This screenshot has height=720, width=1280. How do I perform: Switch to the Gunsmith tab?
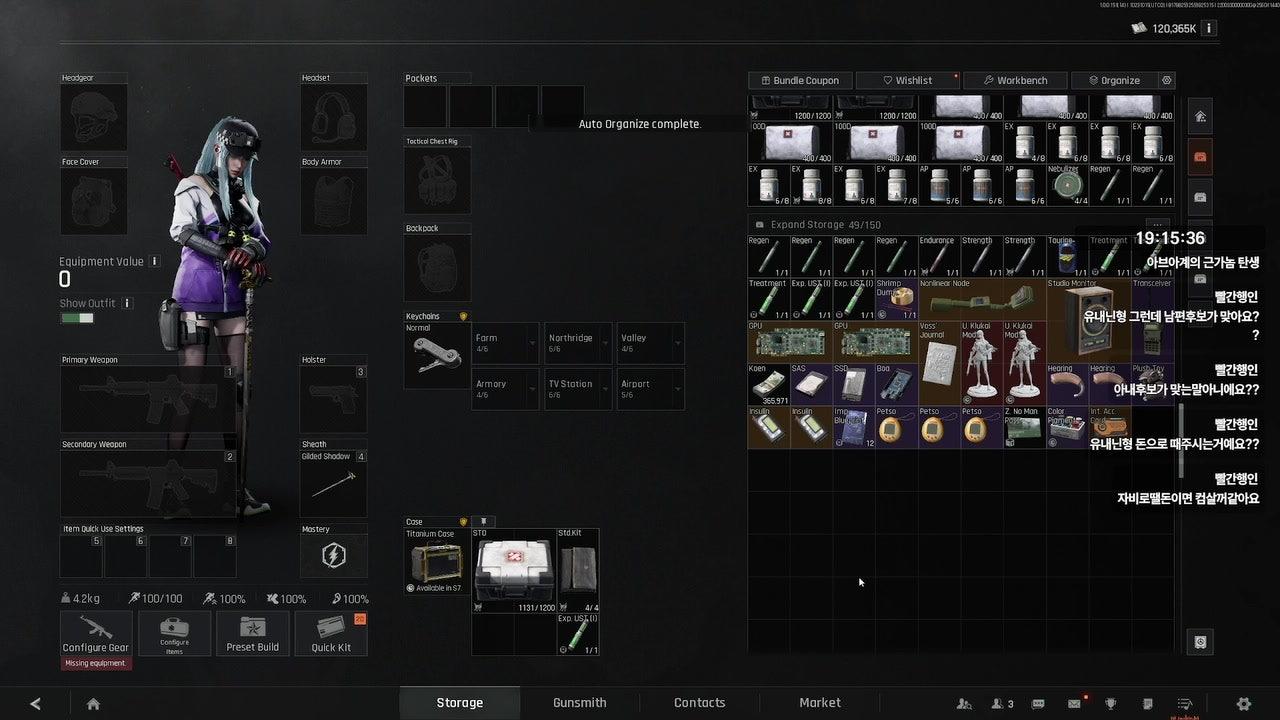[x=580, y=702]
